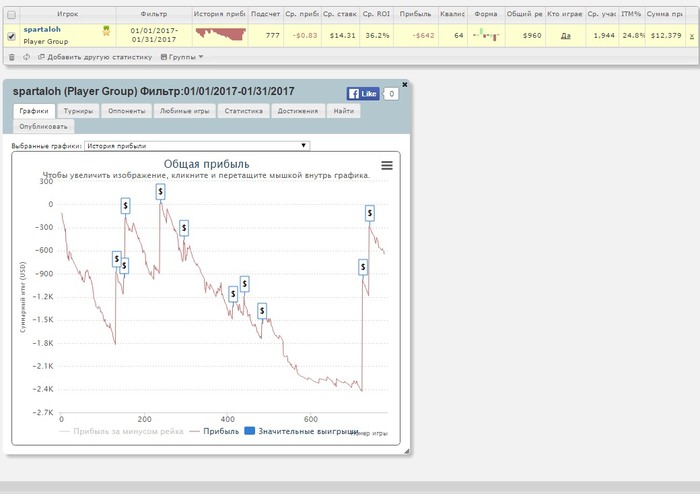Click the Да link in the row
This screenshot has height=494, width=700.
click(x=566, y=36)
